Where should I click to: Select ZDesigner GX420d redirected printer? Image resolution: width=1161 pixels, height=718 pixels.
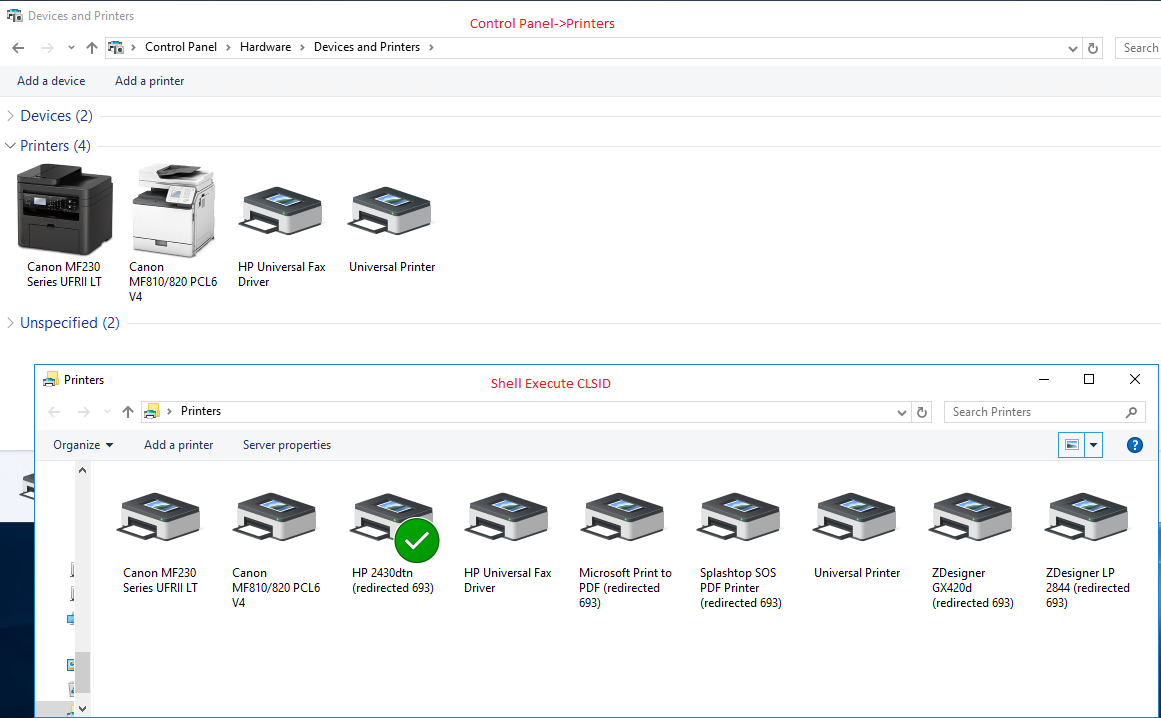pyautogui.click(x=972, y=550)
